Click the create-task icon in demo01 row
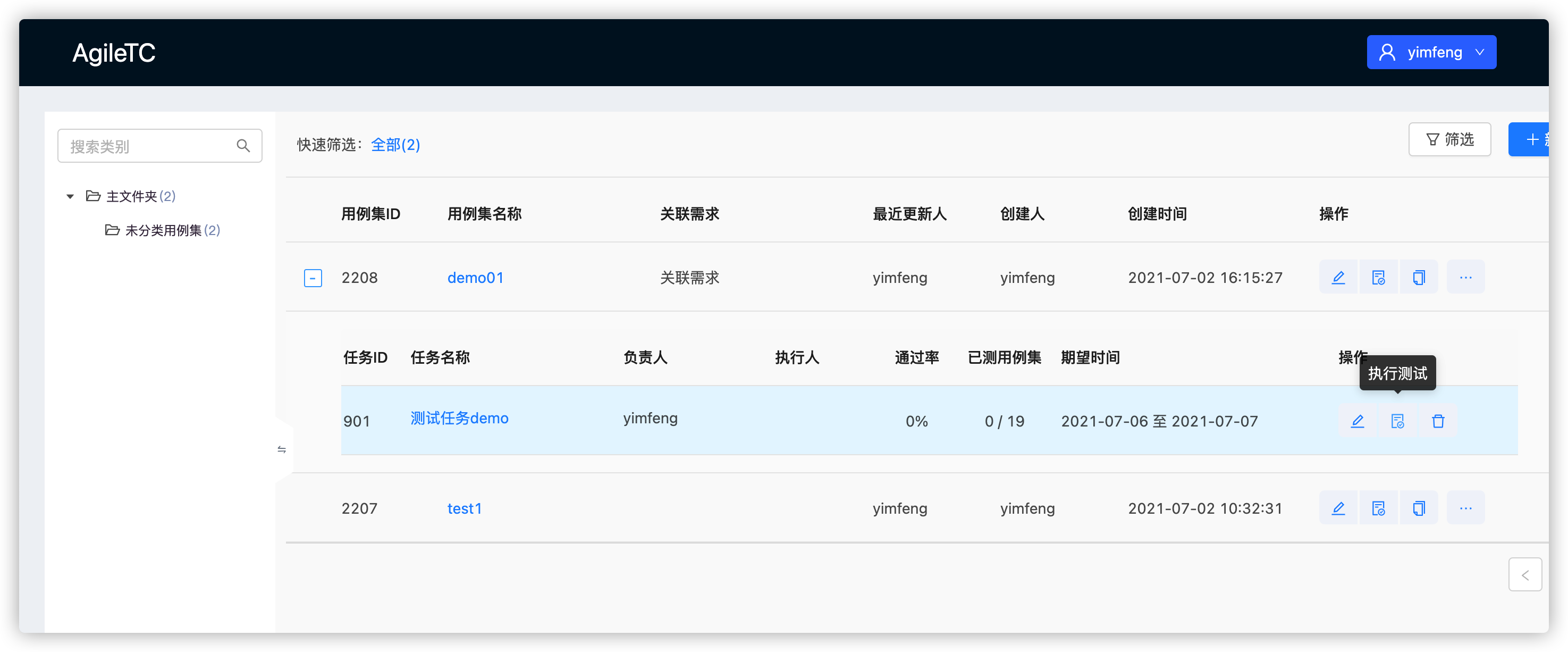The image size is (1568, 652). 1379,278
